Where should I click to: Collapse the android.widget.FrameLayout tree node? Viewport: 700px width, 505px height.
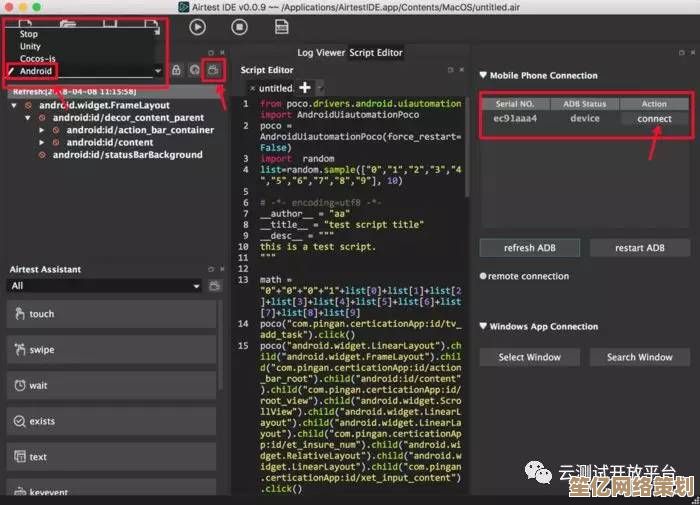click(15, 105)
